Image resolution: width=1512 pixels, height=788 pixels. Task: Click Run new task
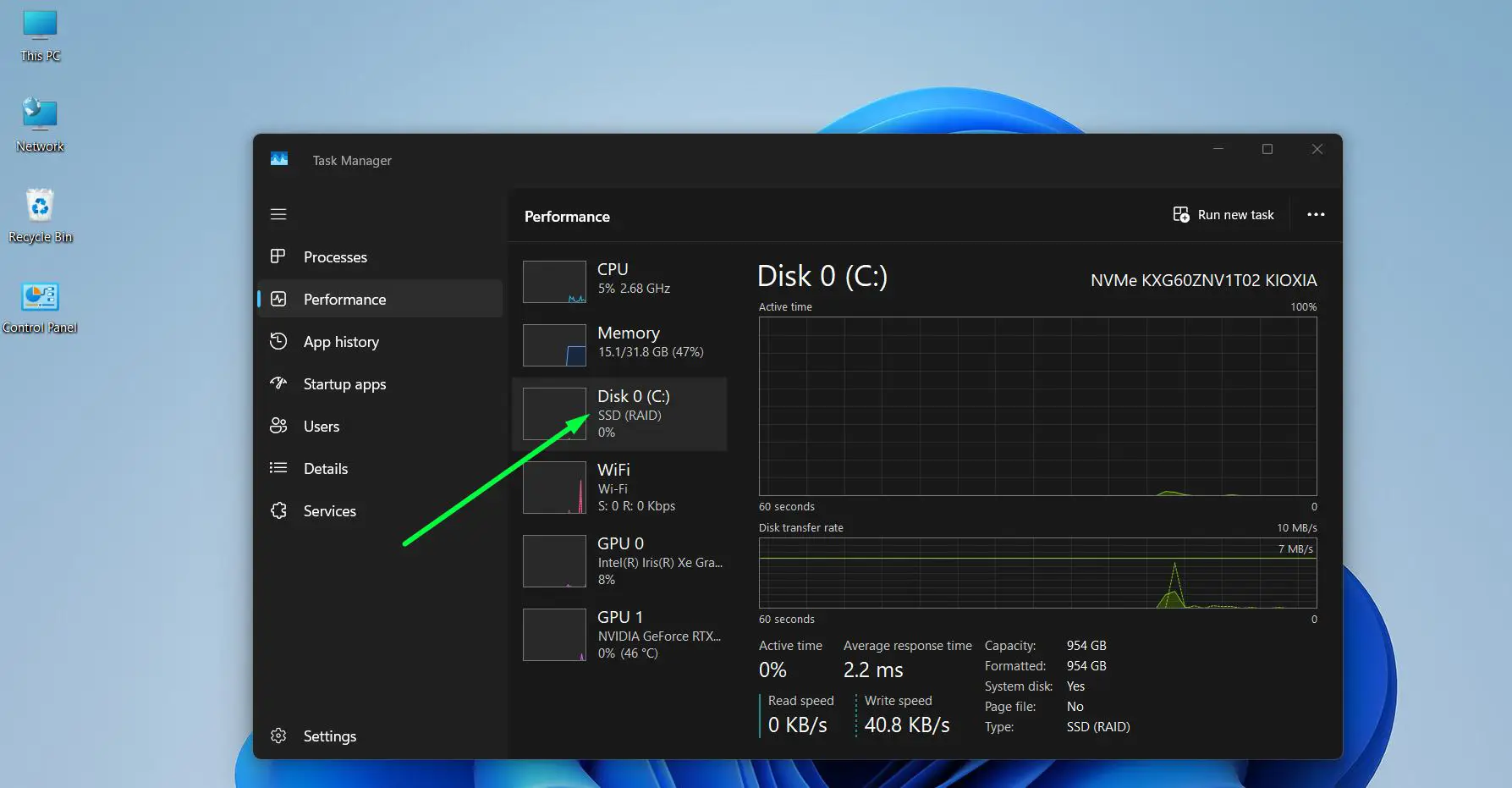[1223, 214]
